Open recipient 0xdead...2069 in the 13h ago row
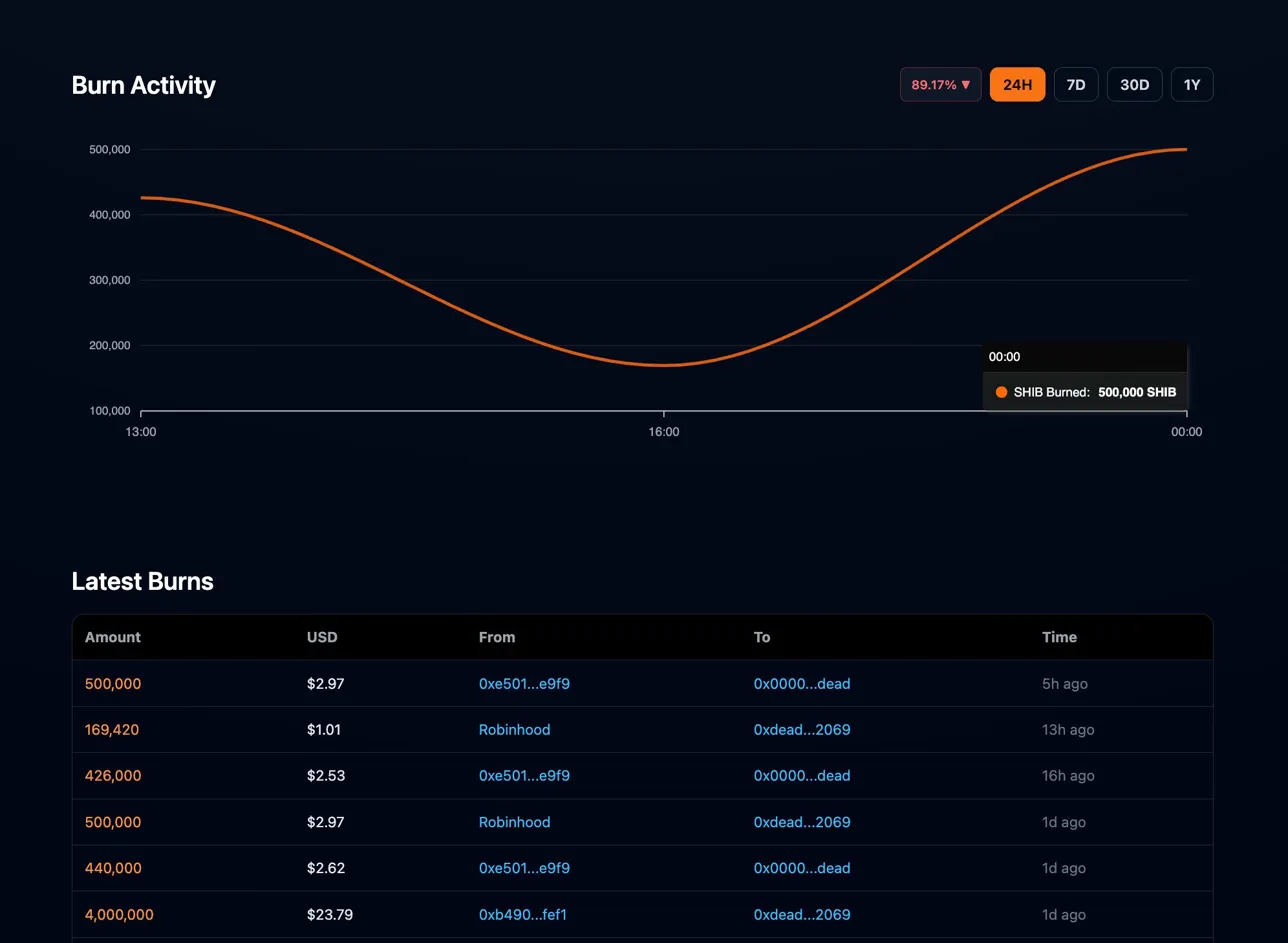The height and width of the screenshot is (943, 1288). coord(801,730)
